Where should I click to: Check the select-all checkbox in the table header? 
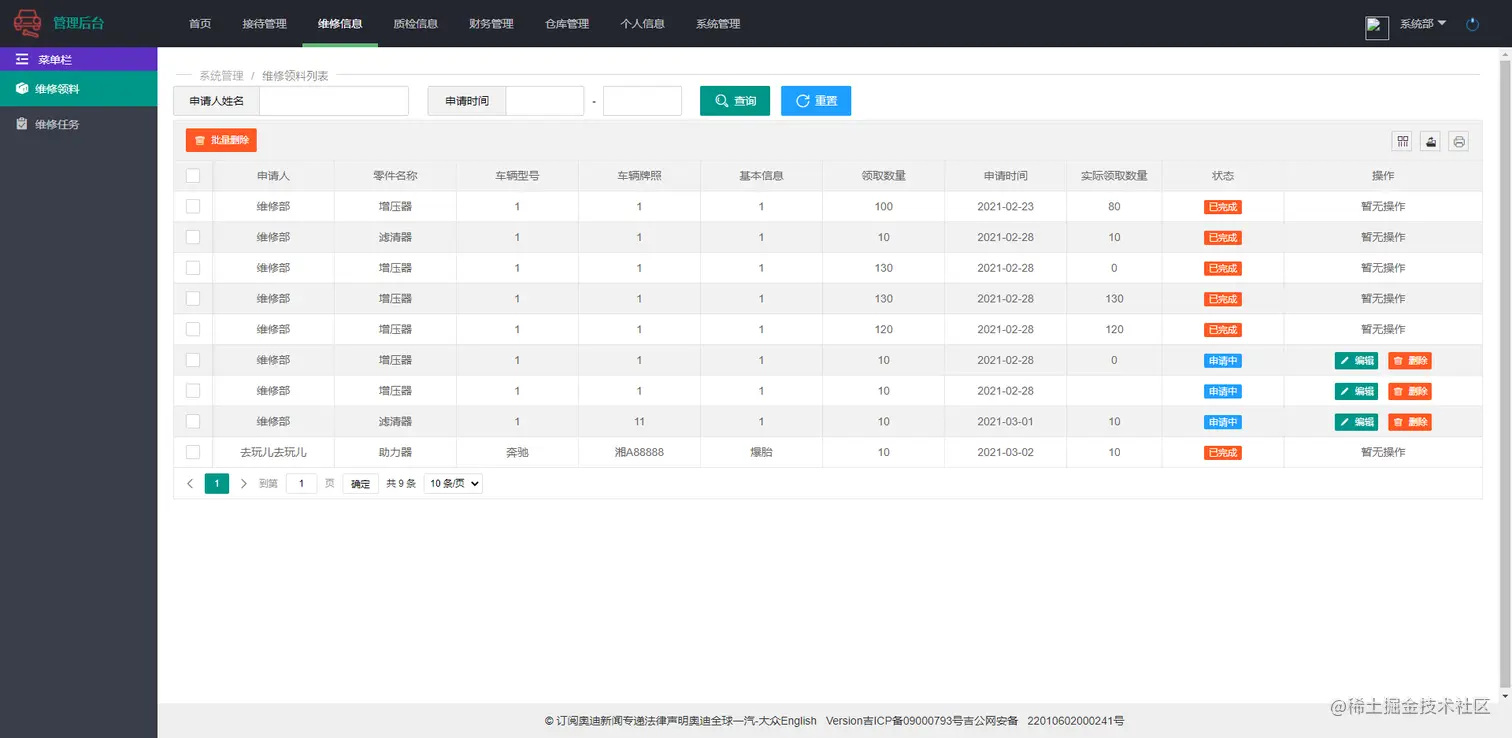tap(192, 175)
